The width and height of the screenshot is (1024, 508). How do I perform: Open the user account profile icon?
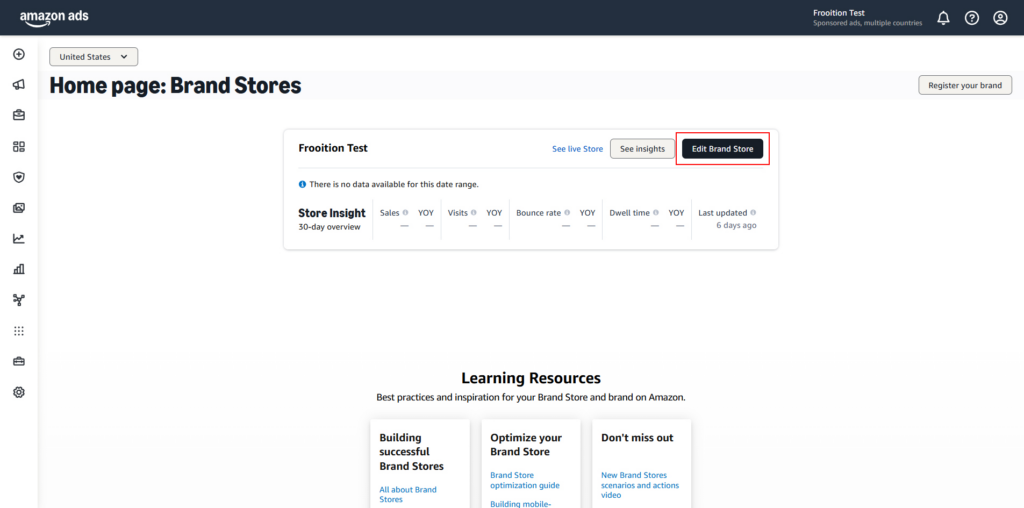coord(1000,18)
